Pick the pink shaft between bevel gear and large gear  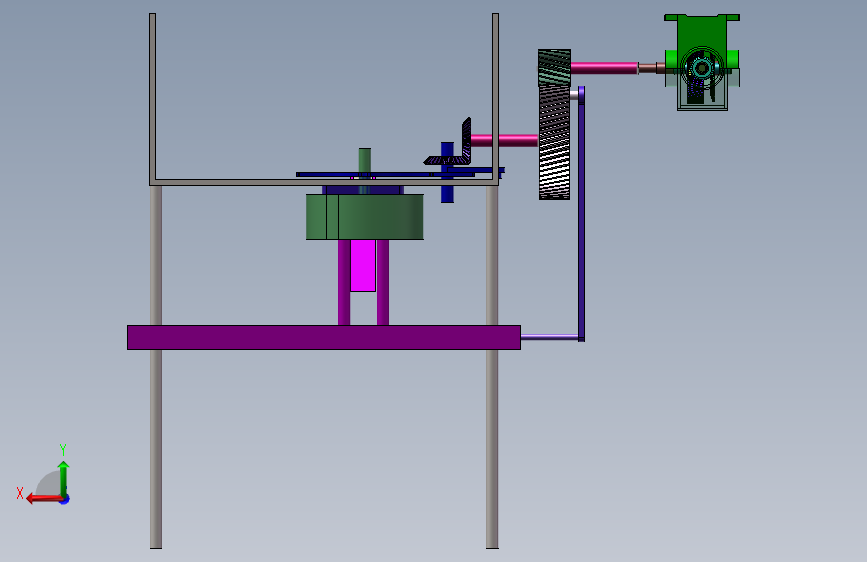click(504, 140)
